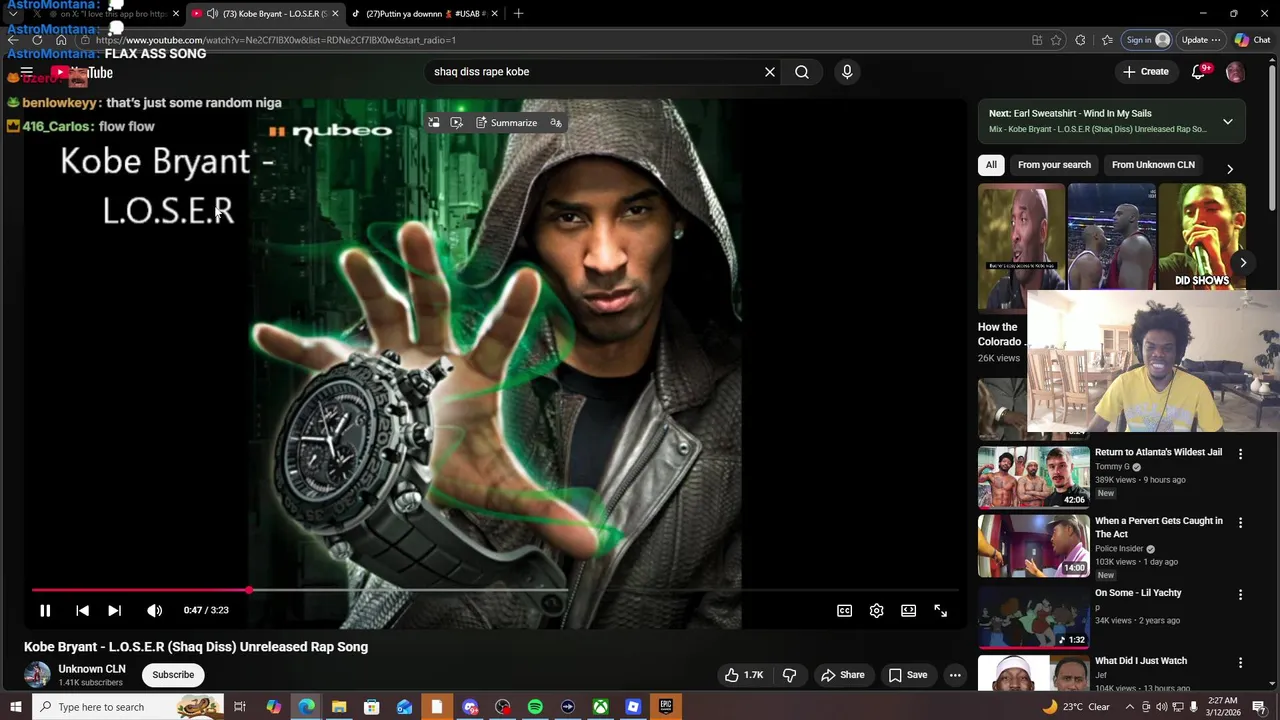
Task: Show hidden system tray icons chevron
Action: pyautogui.click(x=1130, y=707)
